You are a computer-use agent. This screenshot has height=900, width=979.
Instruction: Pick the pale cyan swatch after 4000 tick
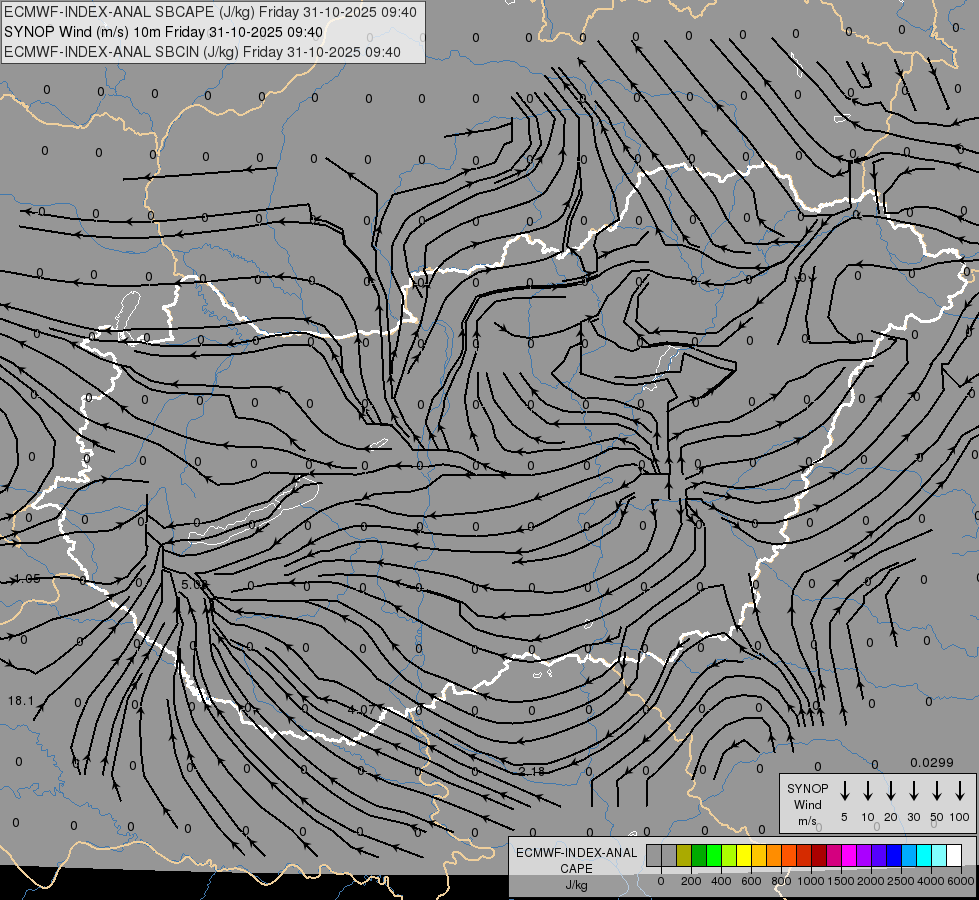(x=938, y=855)
